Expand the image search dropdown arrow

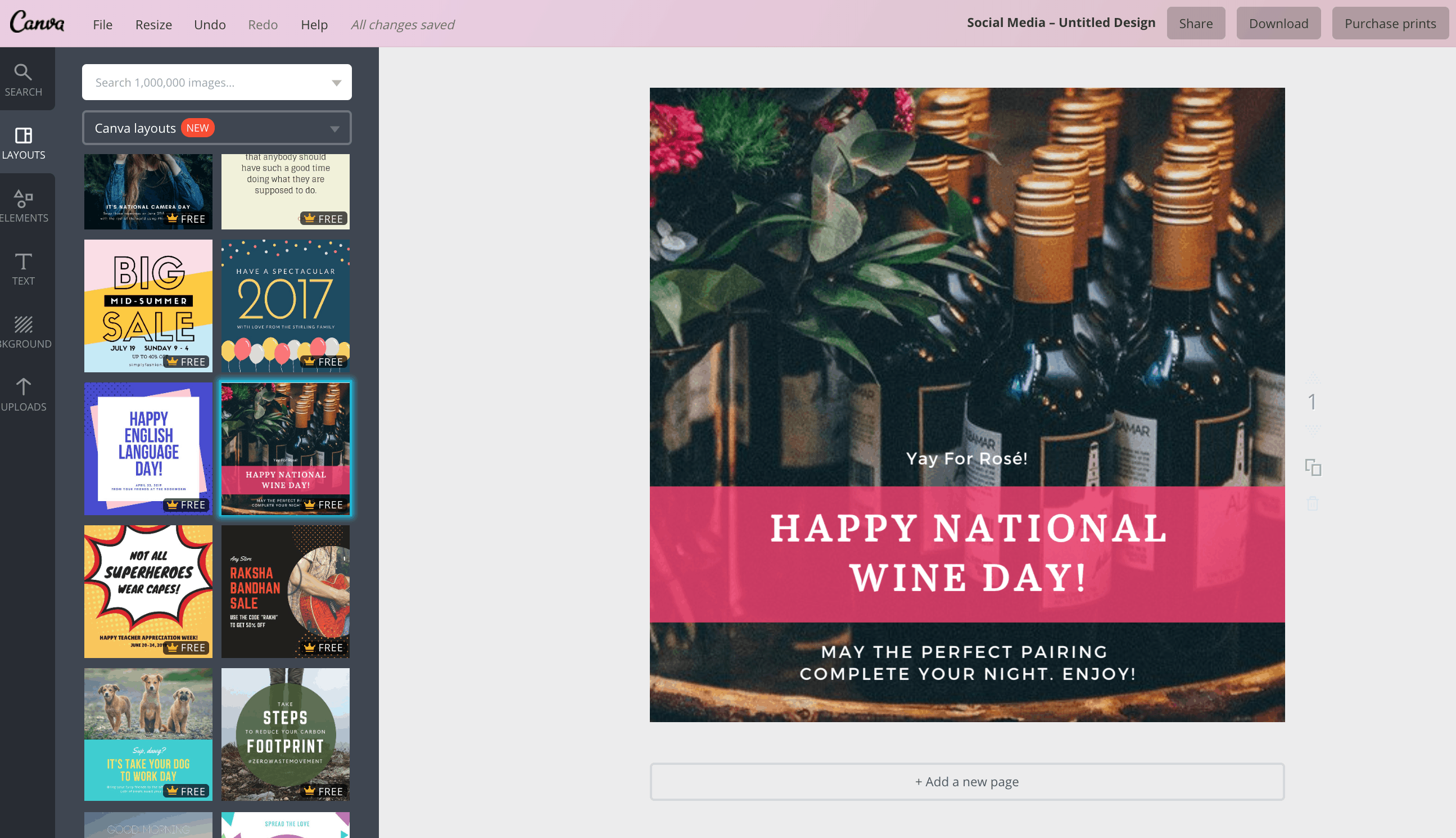(337, 82)
